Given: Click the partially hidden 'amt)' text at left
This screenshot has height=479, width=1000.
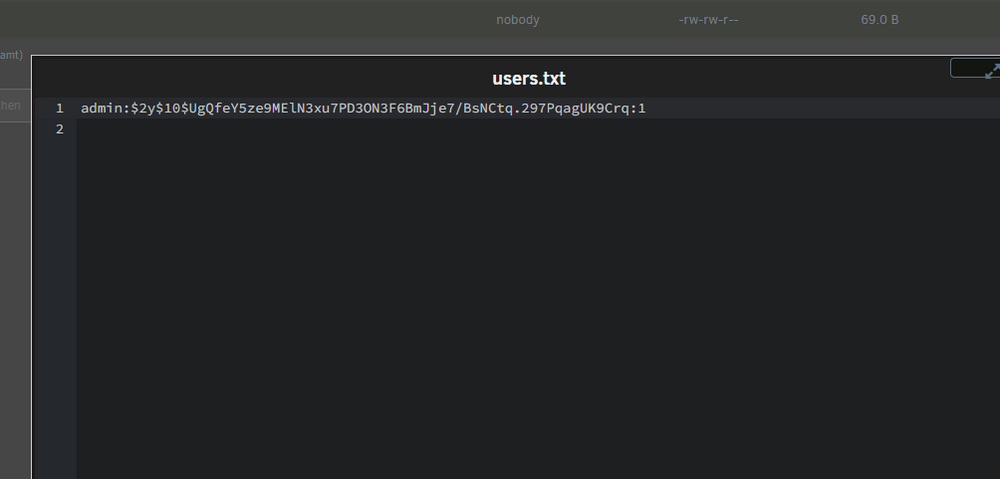Looking at the screenshot, I should [x=11, y=55].
